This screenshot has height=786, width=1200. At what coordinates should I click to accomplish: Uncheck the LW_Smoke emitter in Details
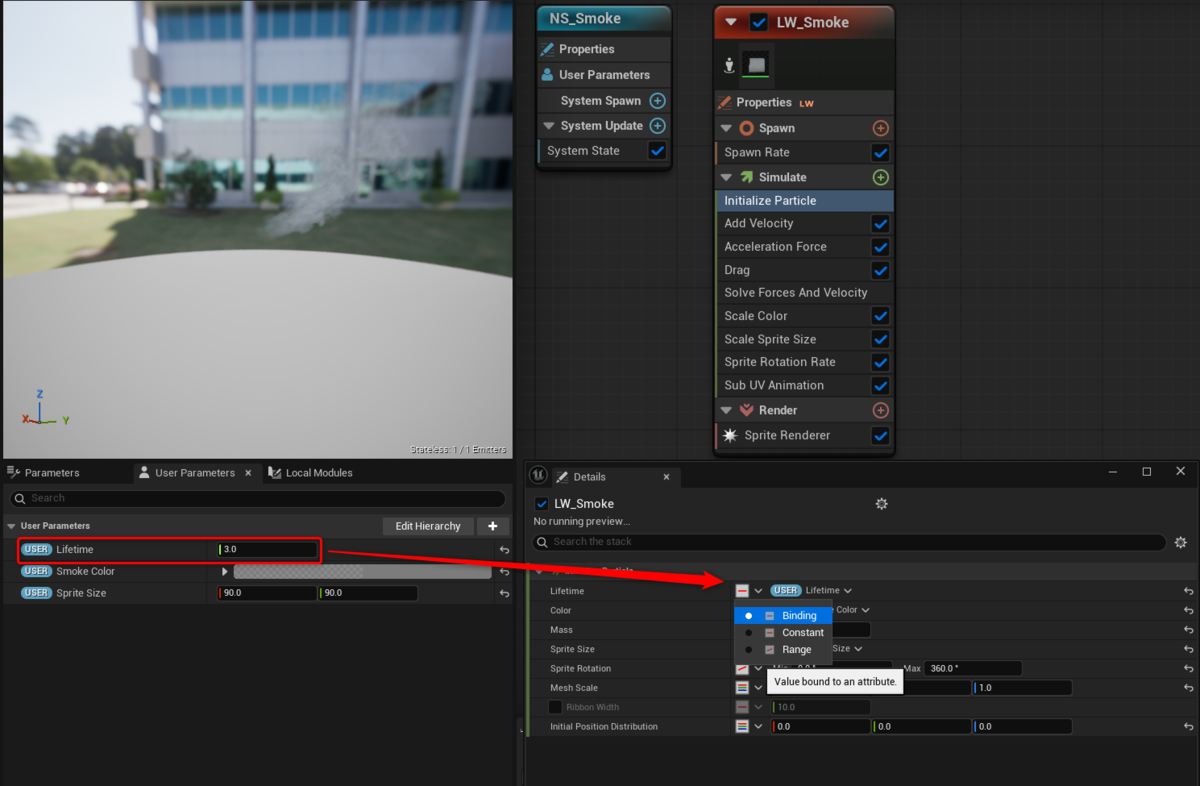(x=542, y=504)
